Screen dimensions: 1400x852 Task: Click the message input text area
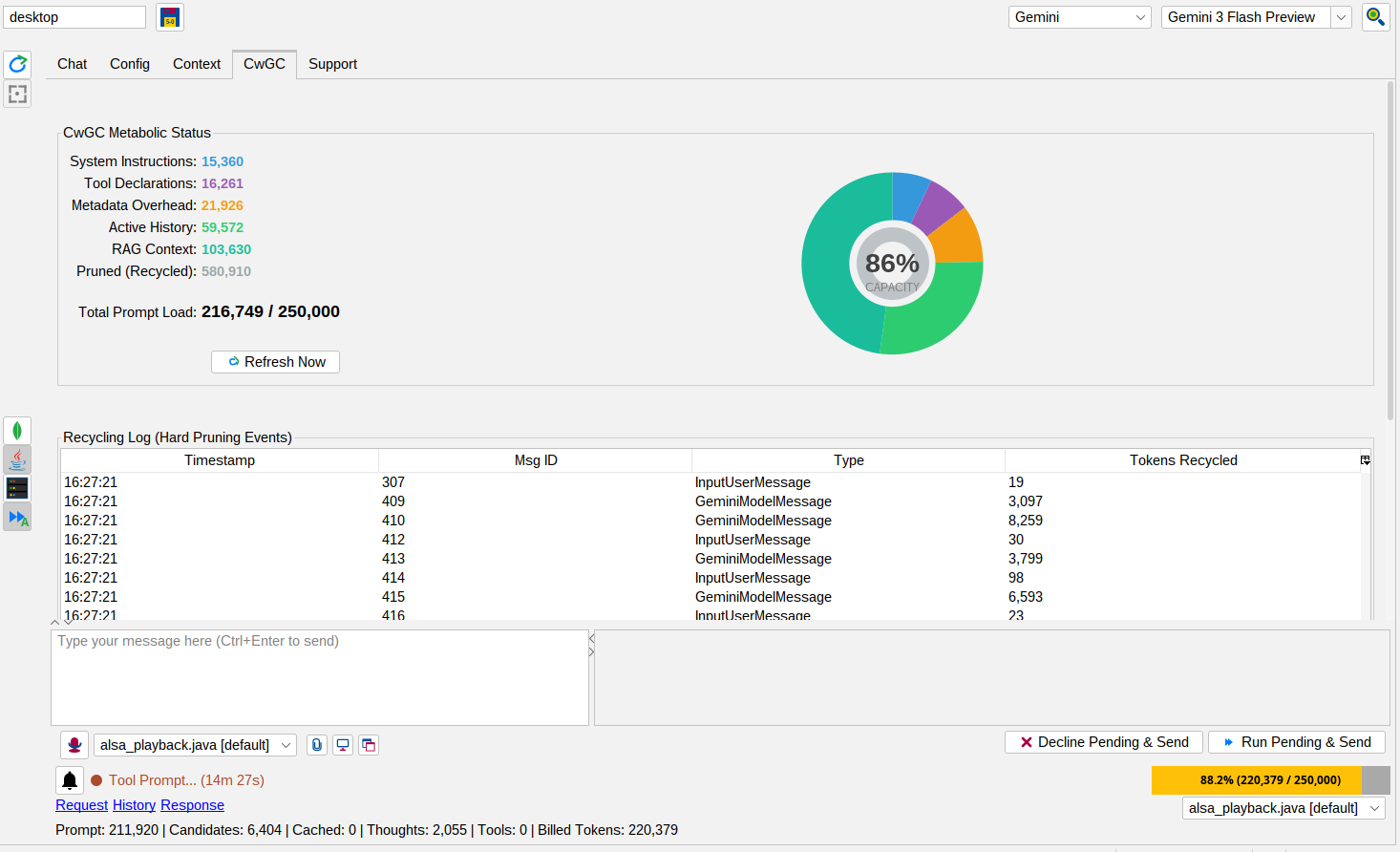(320, 677)
